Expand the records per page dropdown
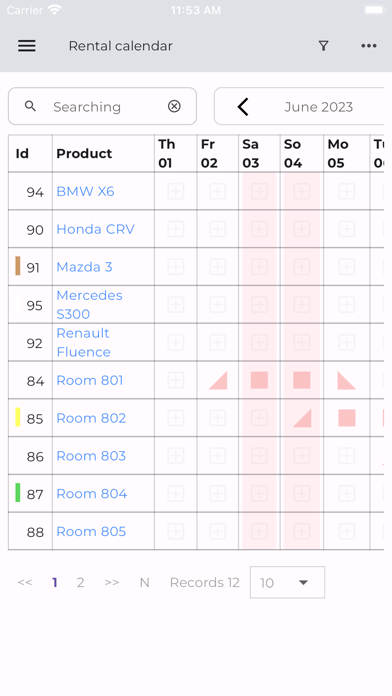392x696 pixels. (x=287, y=582)
